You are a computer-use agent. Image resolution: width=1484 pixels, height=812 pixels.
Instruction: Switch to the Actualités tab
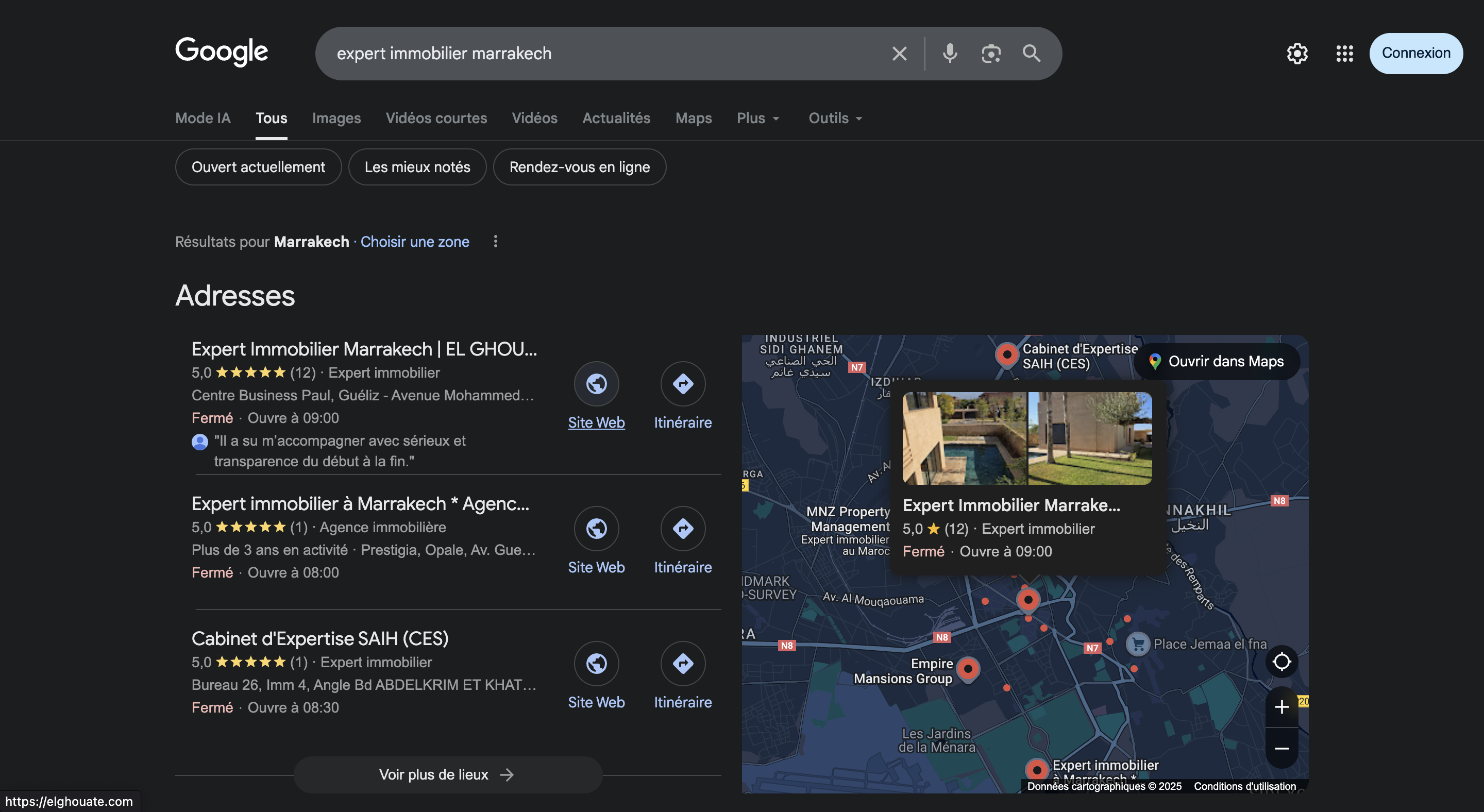[x=616, y=118]
